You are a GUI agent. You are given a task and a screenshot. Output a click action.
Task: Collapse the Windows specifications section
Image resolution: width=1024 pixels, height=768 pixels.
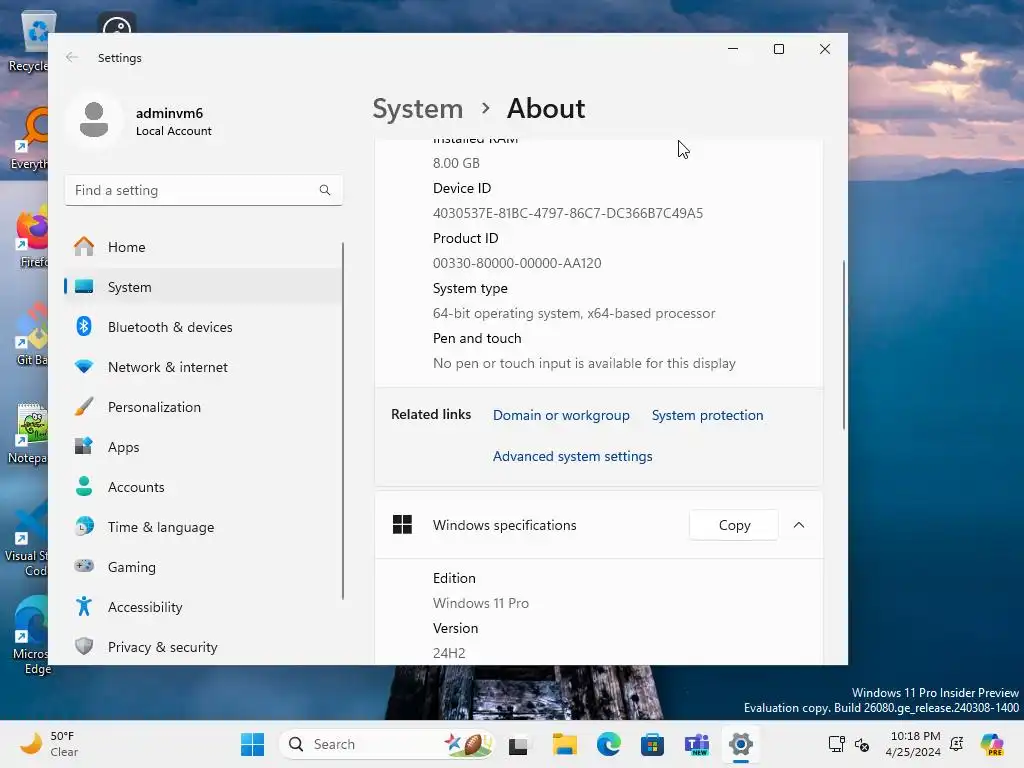click(x=799, y=525)
